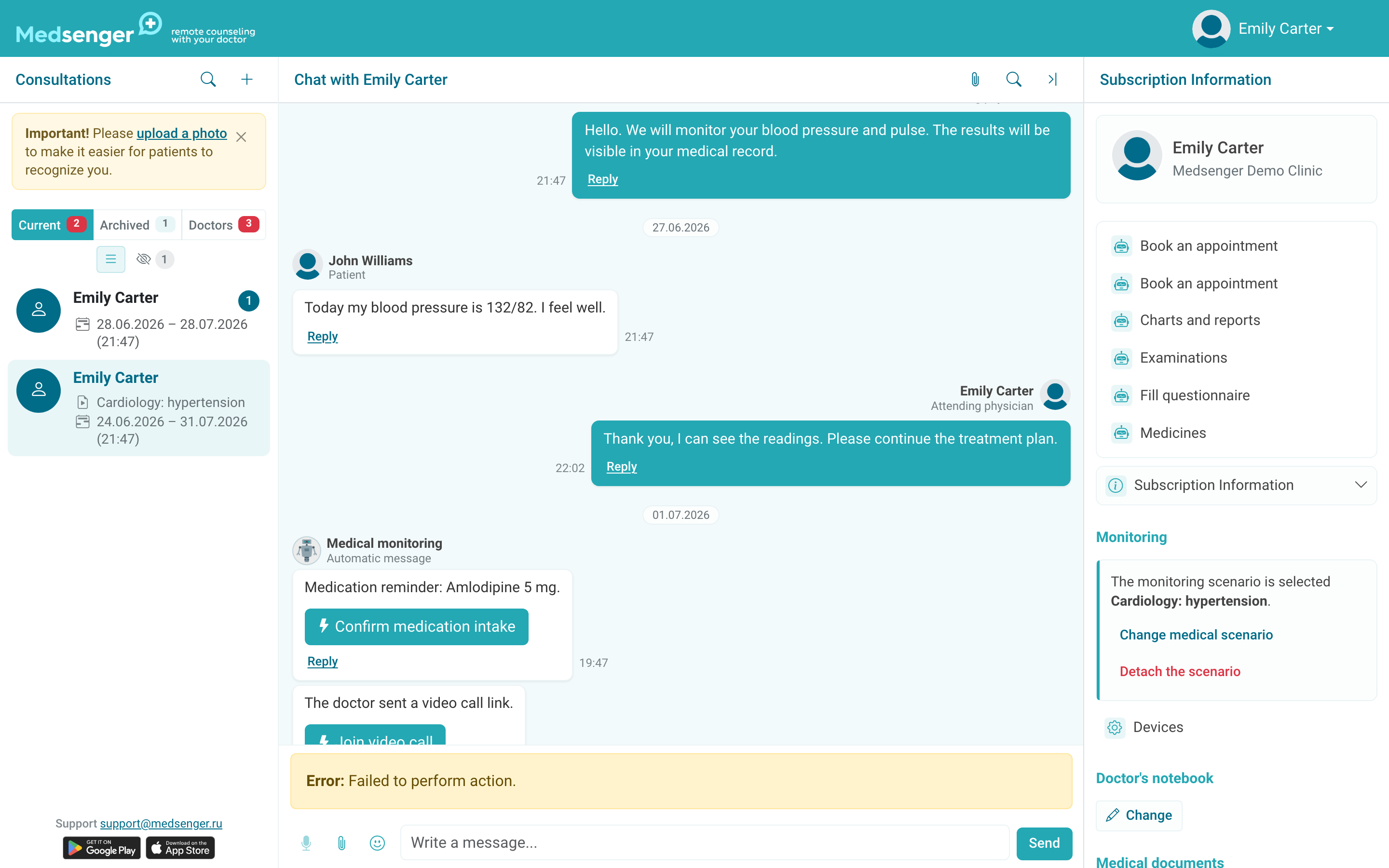Click John Williams patient avatar
Image resolution: width=1389 pixels, height=868 pixels.
(308, 265)
